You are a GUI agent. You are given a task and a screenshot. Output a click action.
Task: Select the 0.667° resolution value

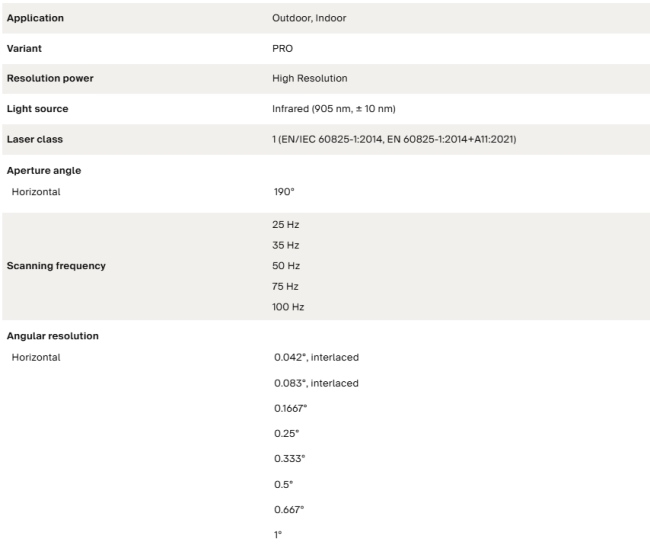pos(289,510)
